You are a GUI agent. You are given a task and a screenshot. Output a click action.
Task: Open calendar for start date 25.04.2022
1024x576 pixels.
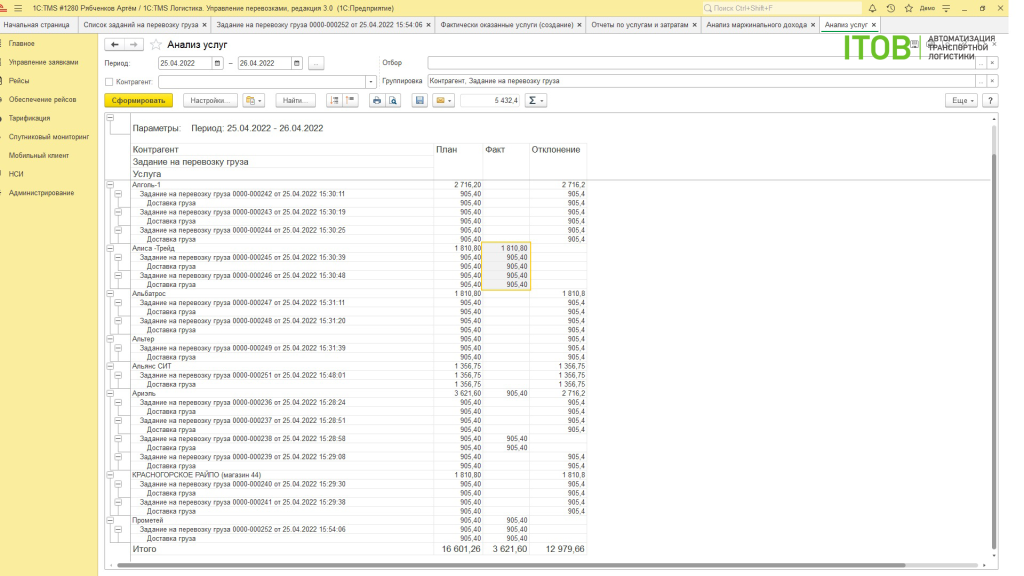tap(217, 63)
